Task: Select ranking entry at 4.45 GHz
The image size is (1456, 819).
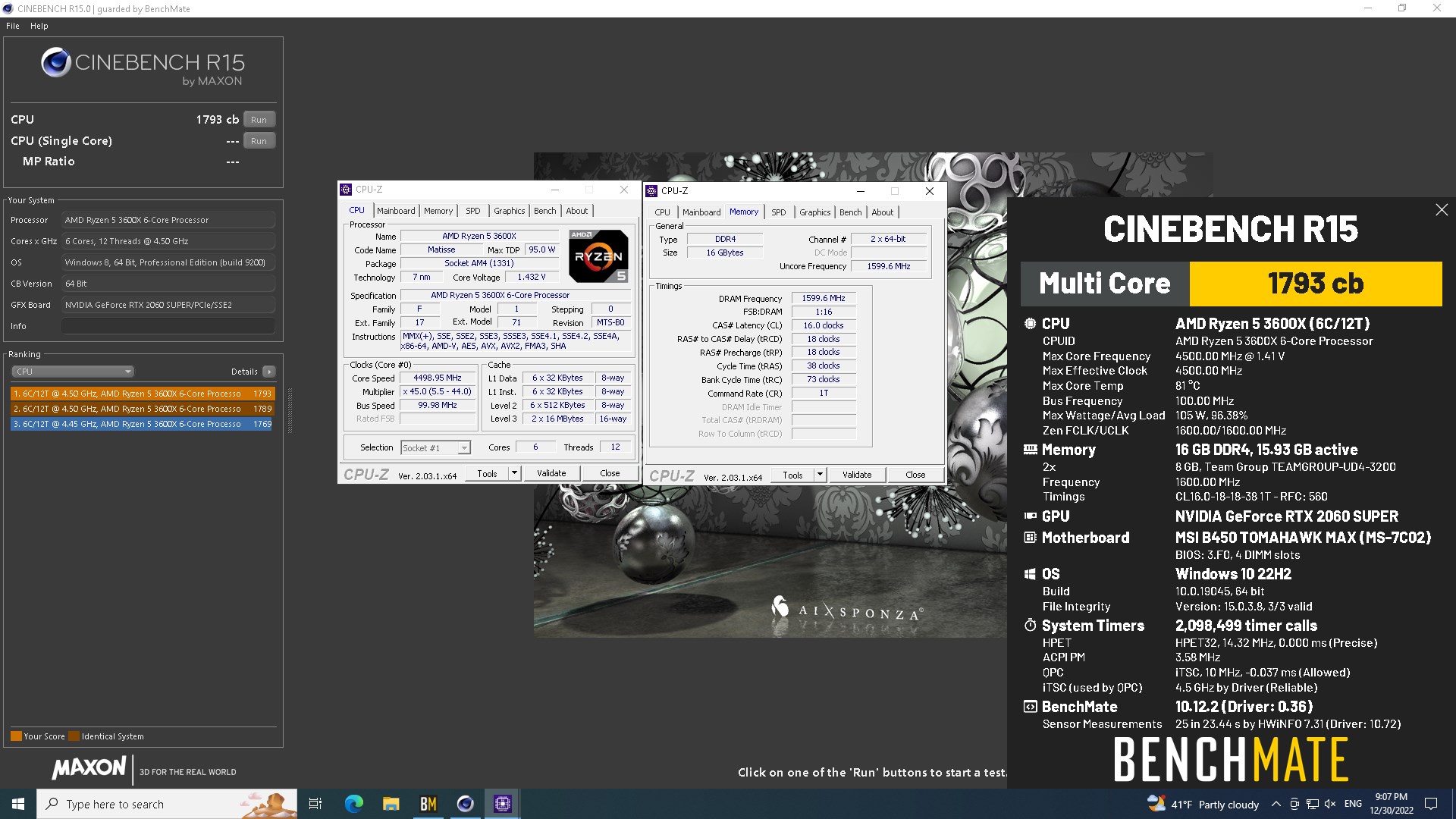Action: 142,424
